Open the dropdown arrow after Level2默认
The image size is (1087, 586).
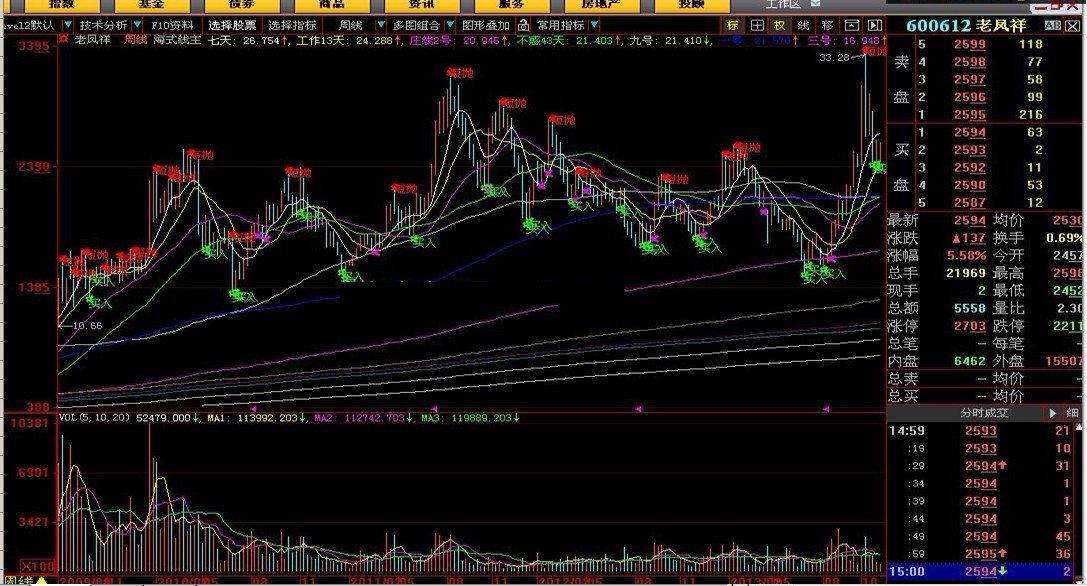click(x=68, y=25)
